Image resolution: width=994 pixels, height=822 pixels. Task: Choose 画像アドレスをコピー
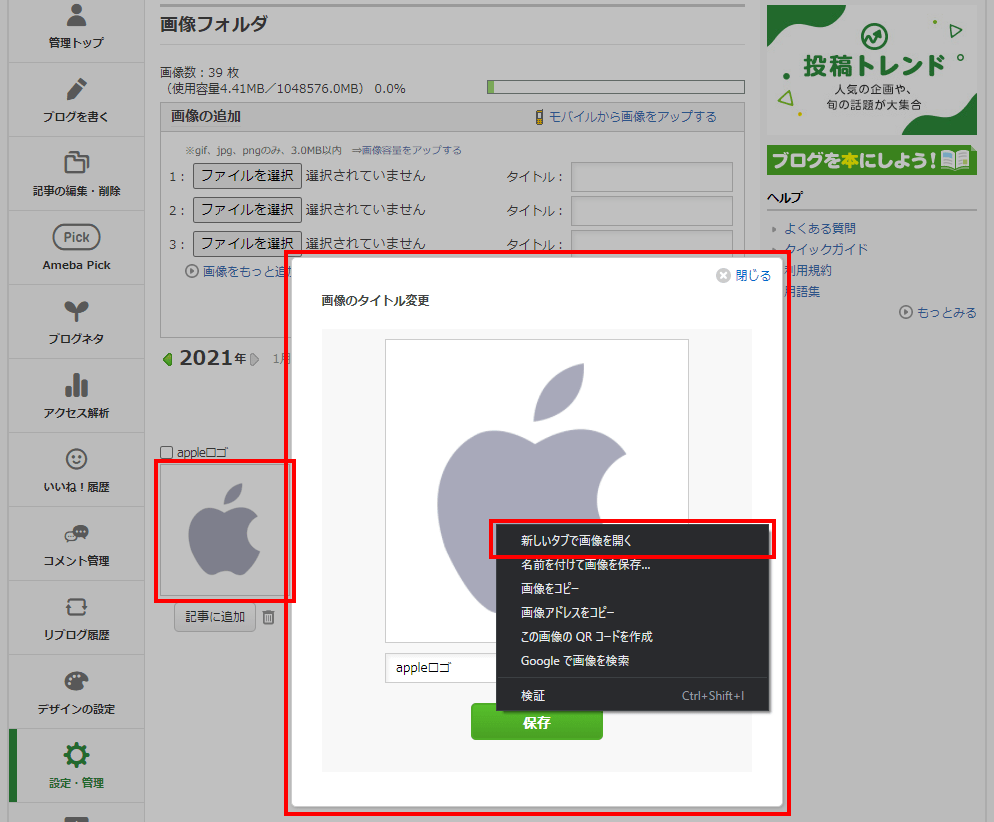631,613
